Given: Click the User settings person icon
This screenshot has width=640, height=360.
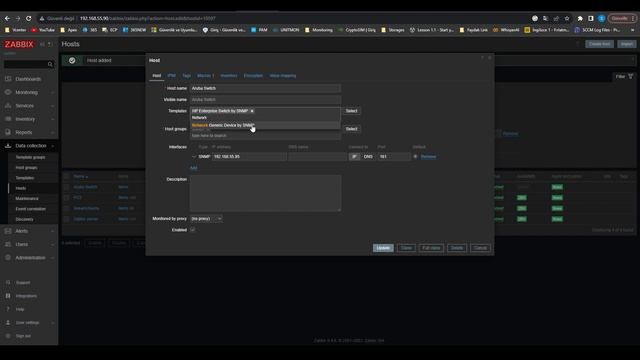Looking at the screenshot, I should (8, 322).
